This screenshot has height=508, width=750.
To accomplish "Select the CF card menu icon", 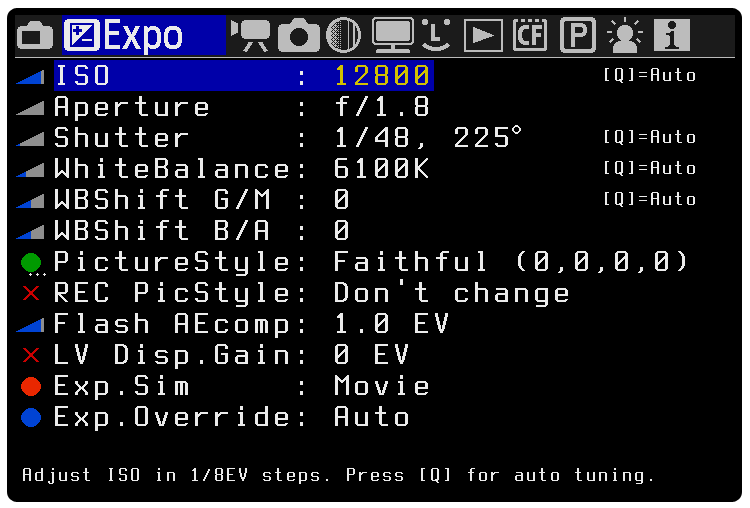I will point(530,36).
